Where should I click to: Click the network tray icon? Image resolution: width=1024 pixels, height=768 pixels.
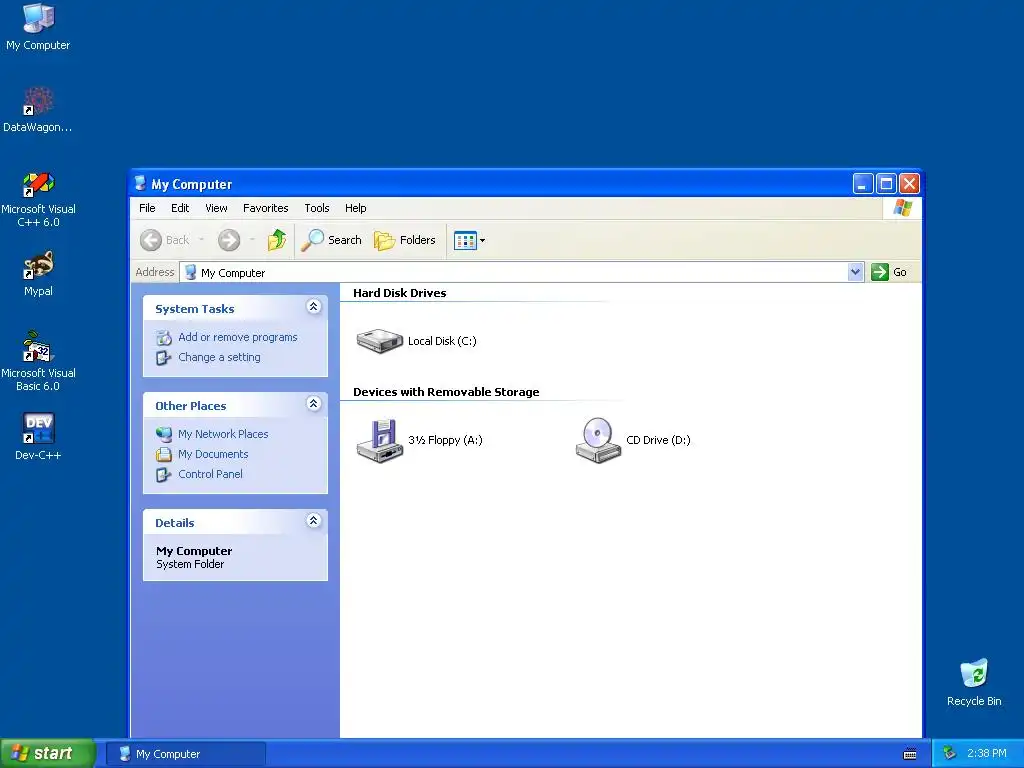tap(950, 754)
